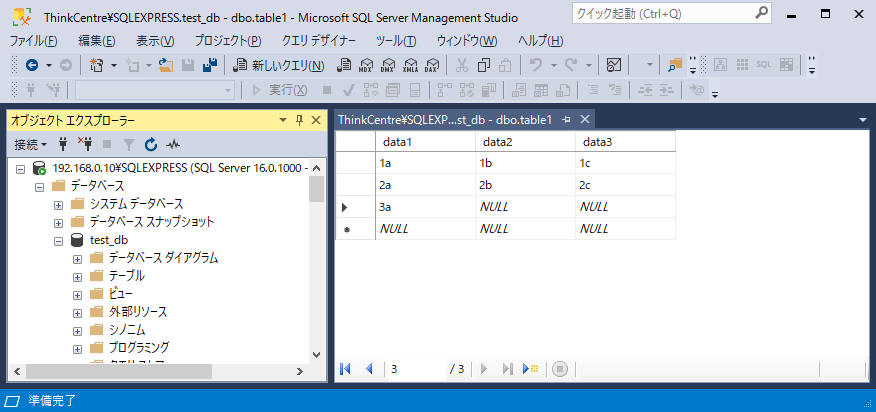The height and width of the screenshot is (412, 876).
Task: Select the cell containing 2b
Action: [524, 185]
